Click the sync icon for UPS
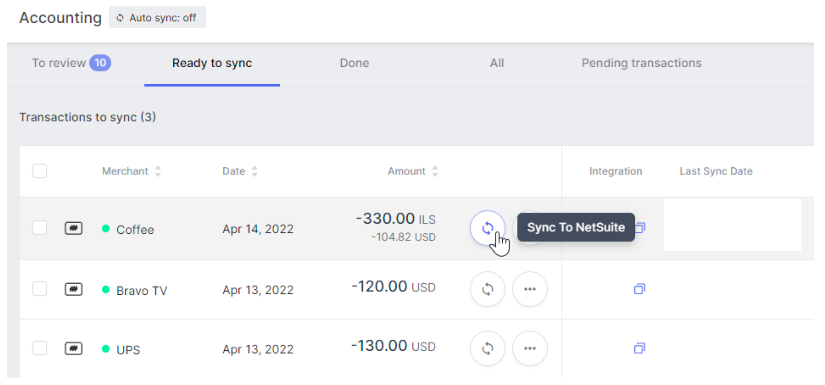The height and width of the screenshot is (385, 825). pyautogui.click(x=488, y=348)
